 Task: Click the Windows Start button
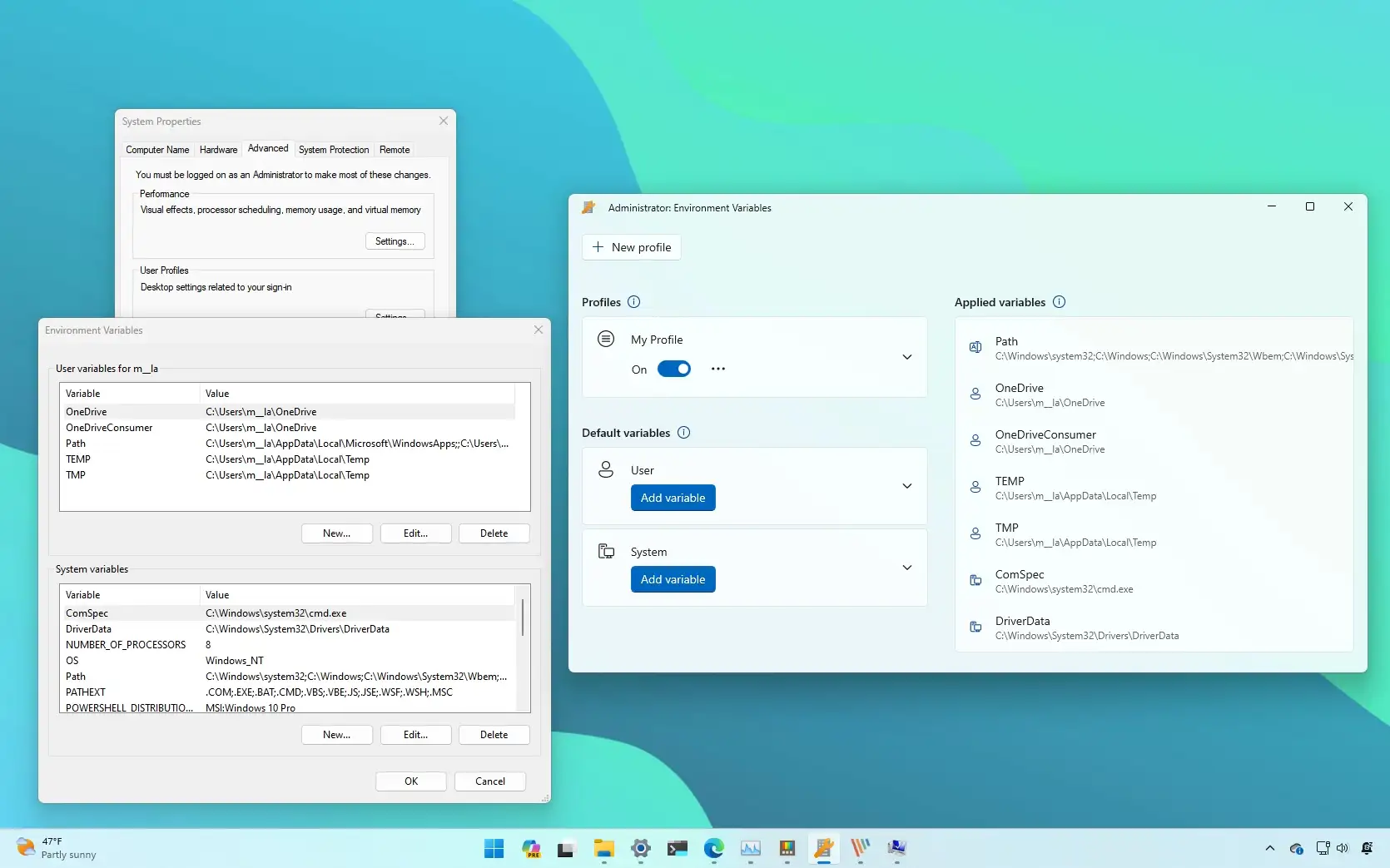coord(494,848)
